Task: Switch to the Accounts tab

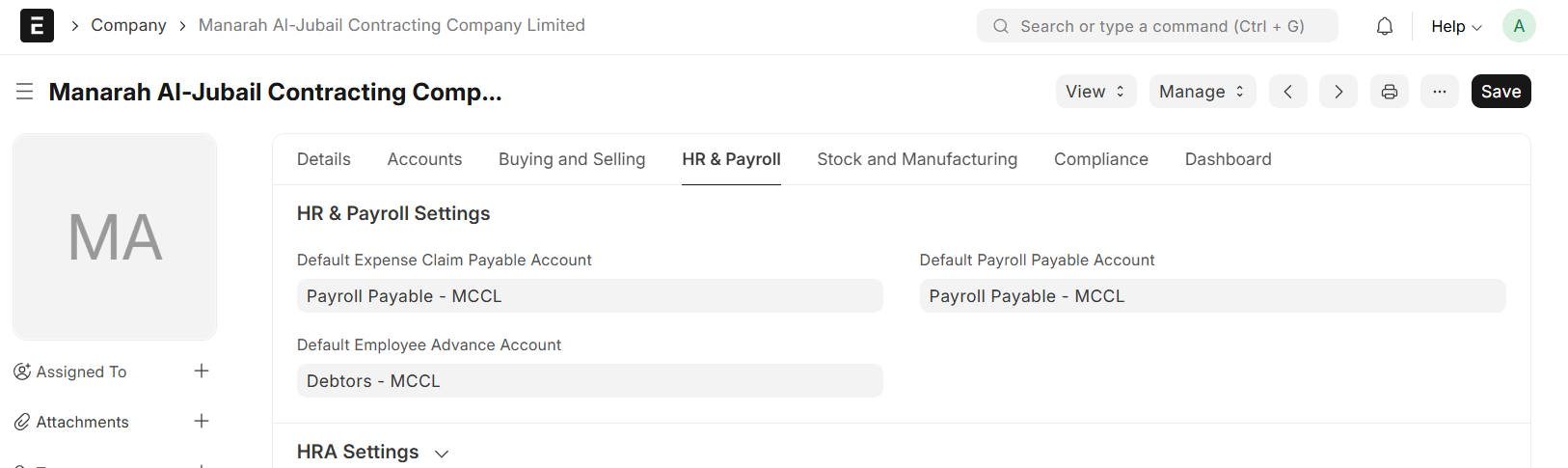Action: [424, 159]
